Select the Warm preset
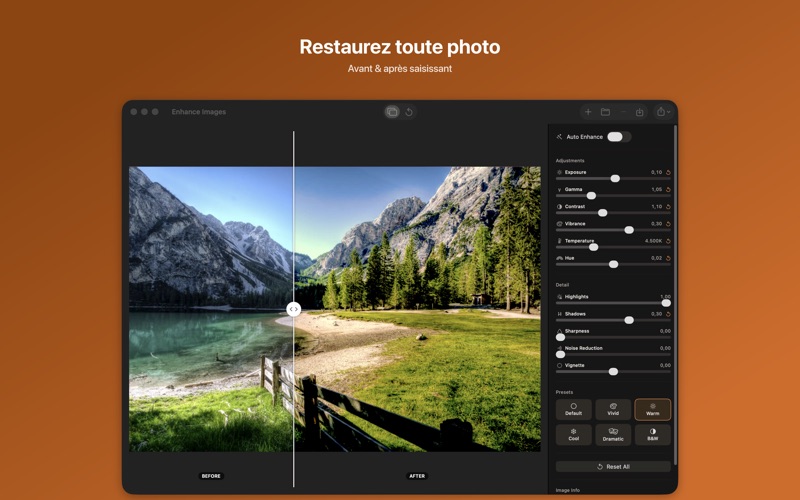This screenshot has width=800, height=500. tap(653, 409)
